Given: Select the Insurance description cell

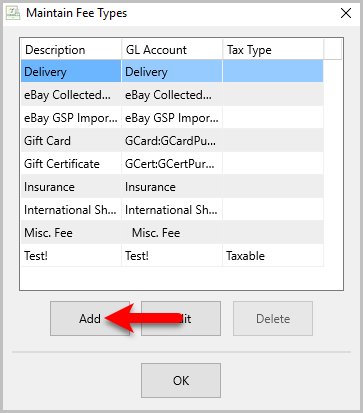Looking at the screenshot, I should (71, 187).
